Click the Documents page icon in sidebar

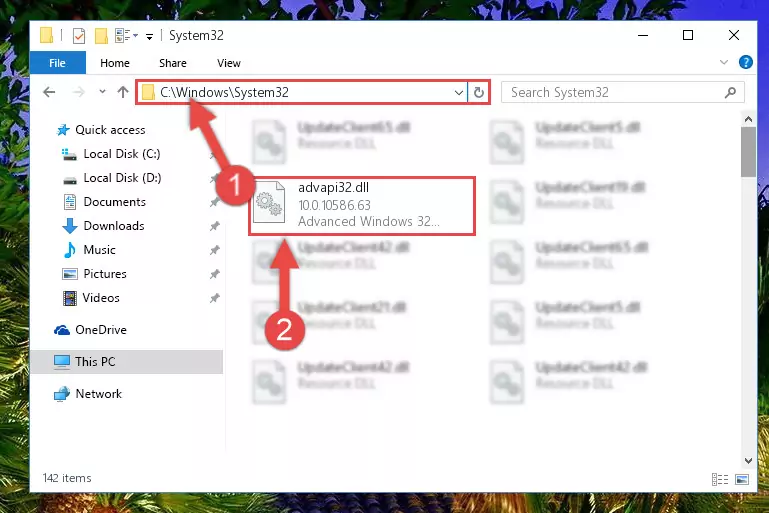coord(70,202)
